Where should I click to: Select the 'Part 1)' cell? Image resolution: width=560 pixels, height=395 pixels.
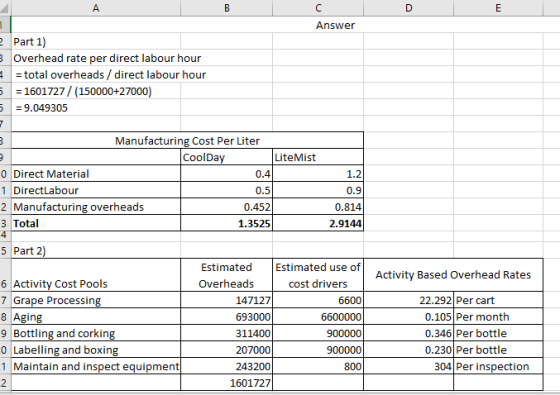tap(96, 41)
